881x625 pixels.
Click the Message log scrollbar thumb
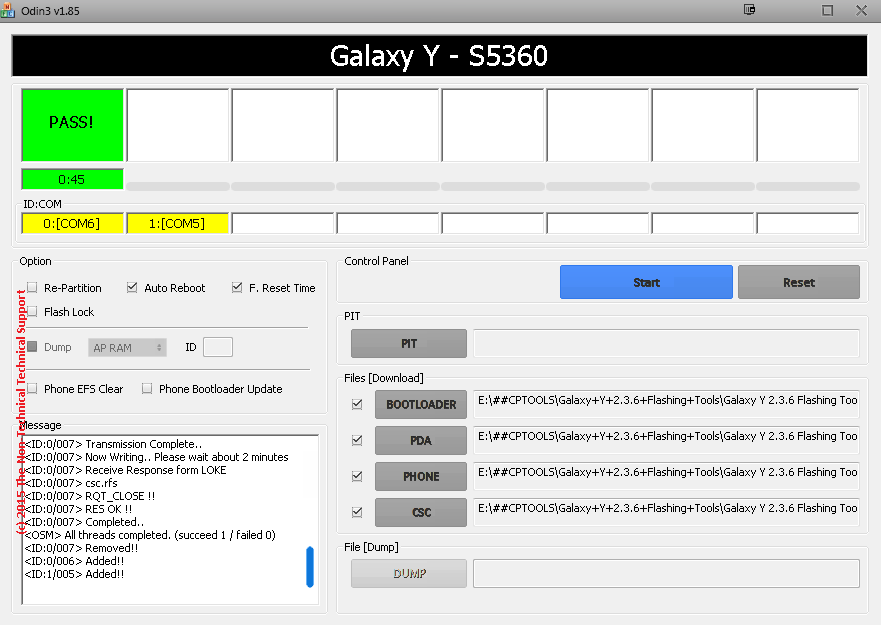[x=310, y=567]
